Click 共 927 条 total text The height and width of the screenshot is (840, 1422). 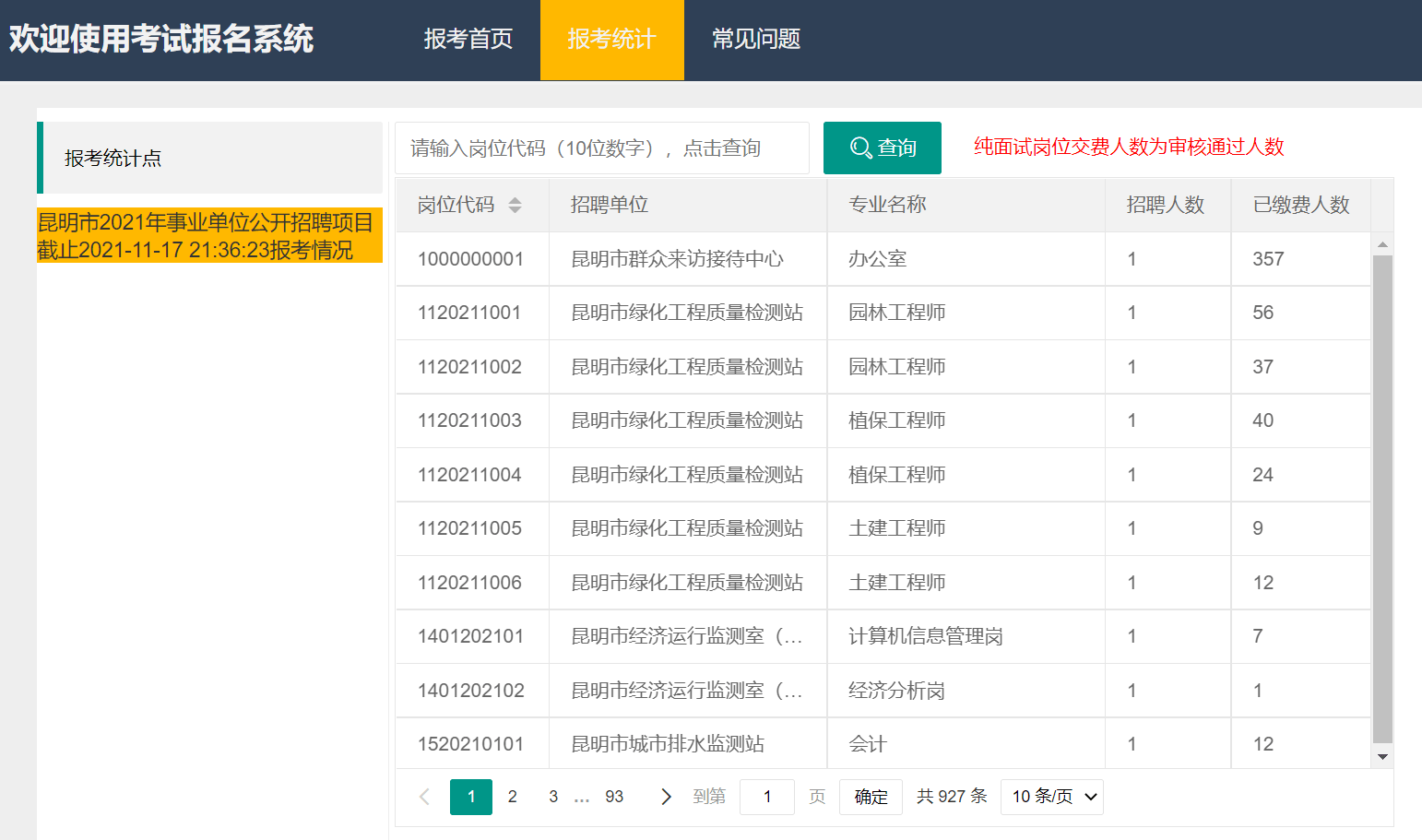pos(952,797)
